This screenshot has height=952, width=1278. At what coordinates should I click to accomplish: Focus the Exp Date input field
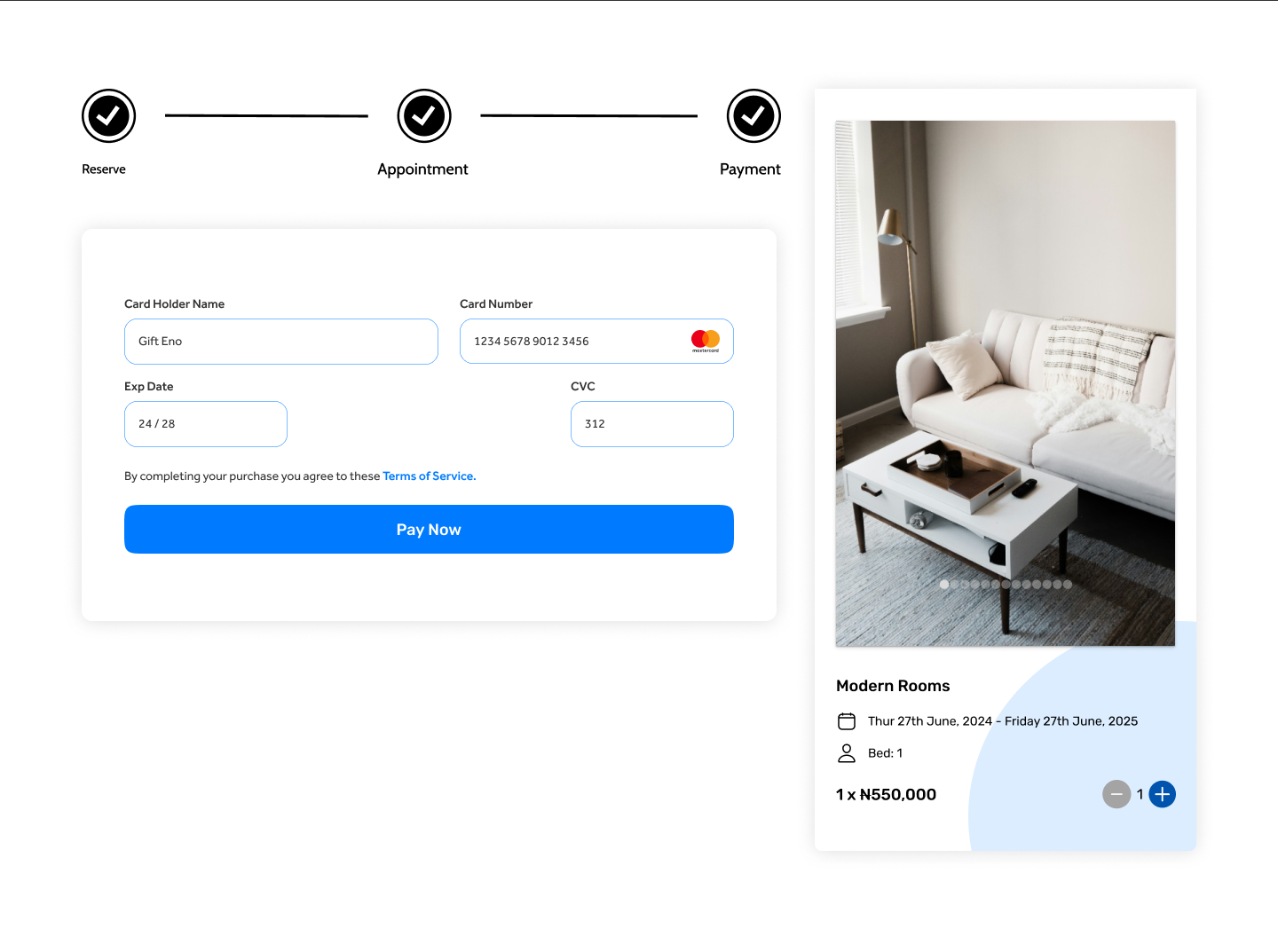coord(206,424)
